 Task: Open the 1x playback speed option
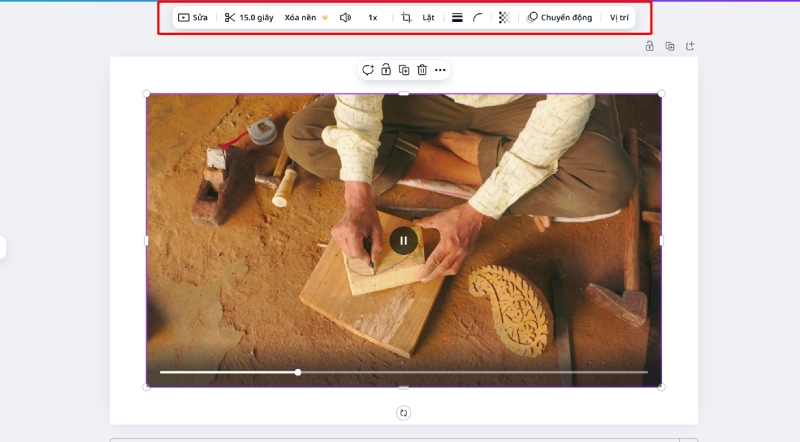tap(373, 18)
